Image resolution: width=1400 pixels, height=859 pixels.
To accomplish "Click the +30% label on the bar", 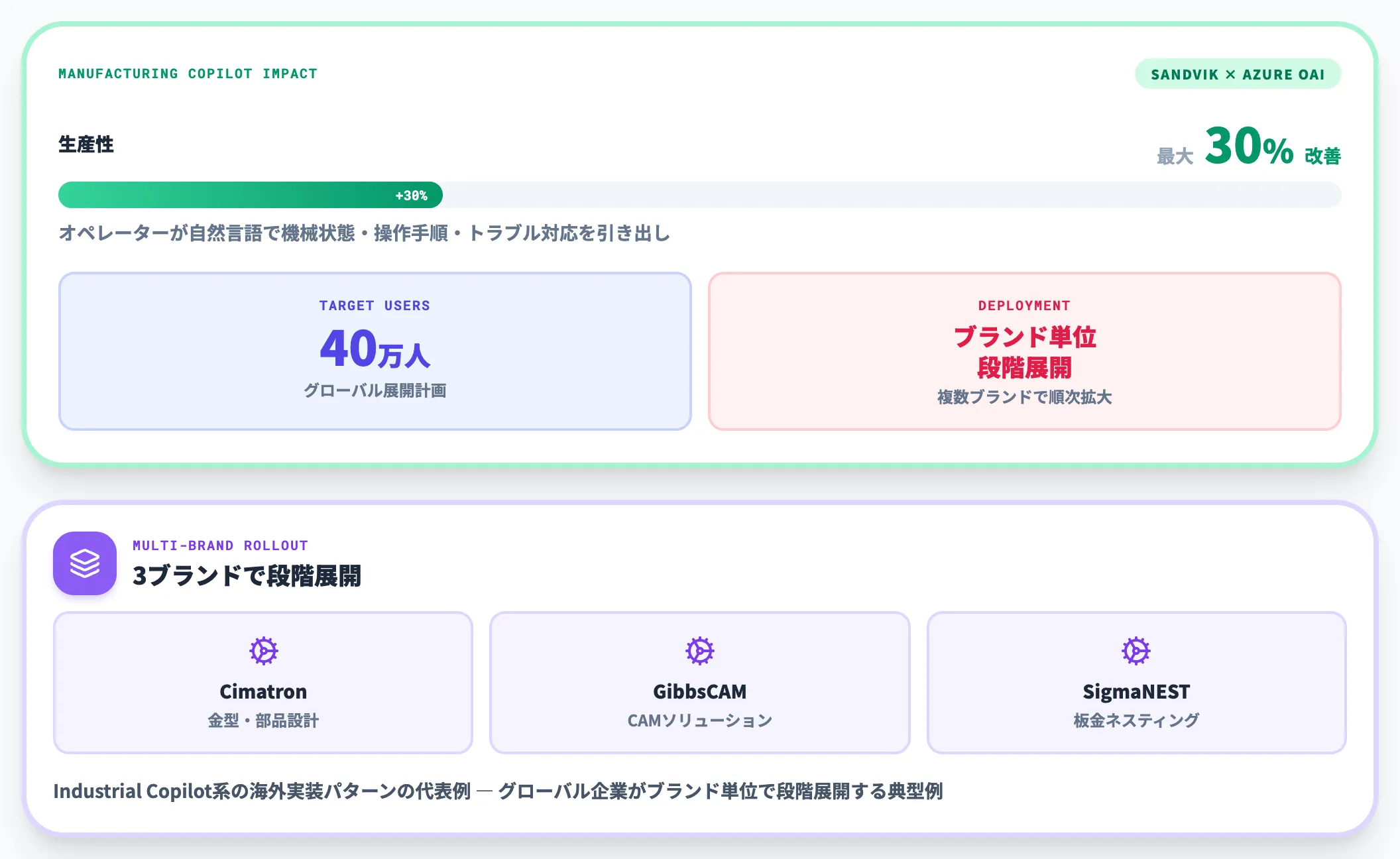I will tap(411, 196).
